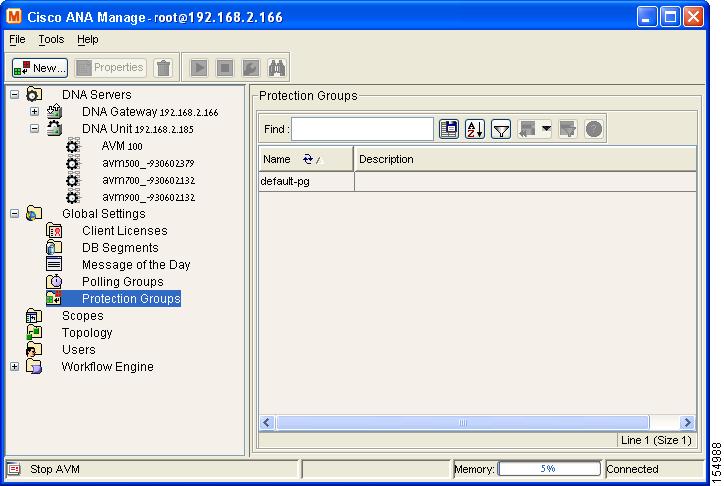Screen dimensions: 724x486
Task: Select the default-pg table row
Action: click(477, 181)
